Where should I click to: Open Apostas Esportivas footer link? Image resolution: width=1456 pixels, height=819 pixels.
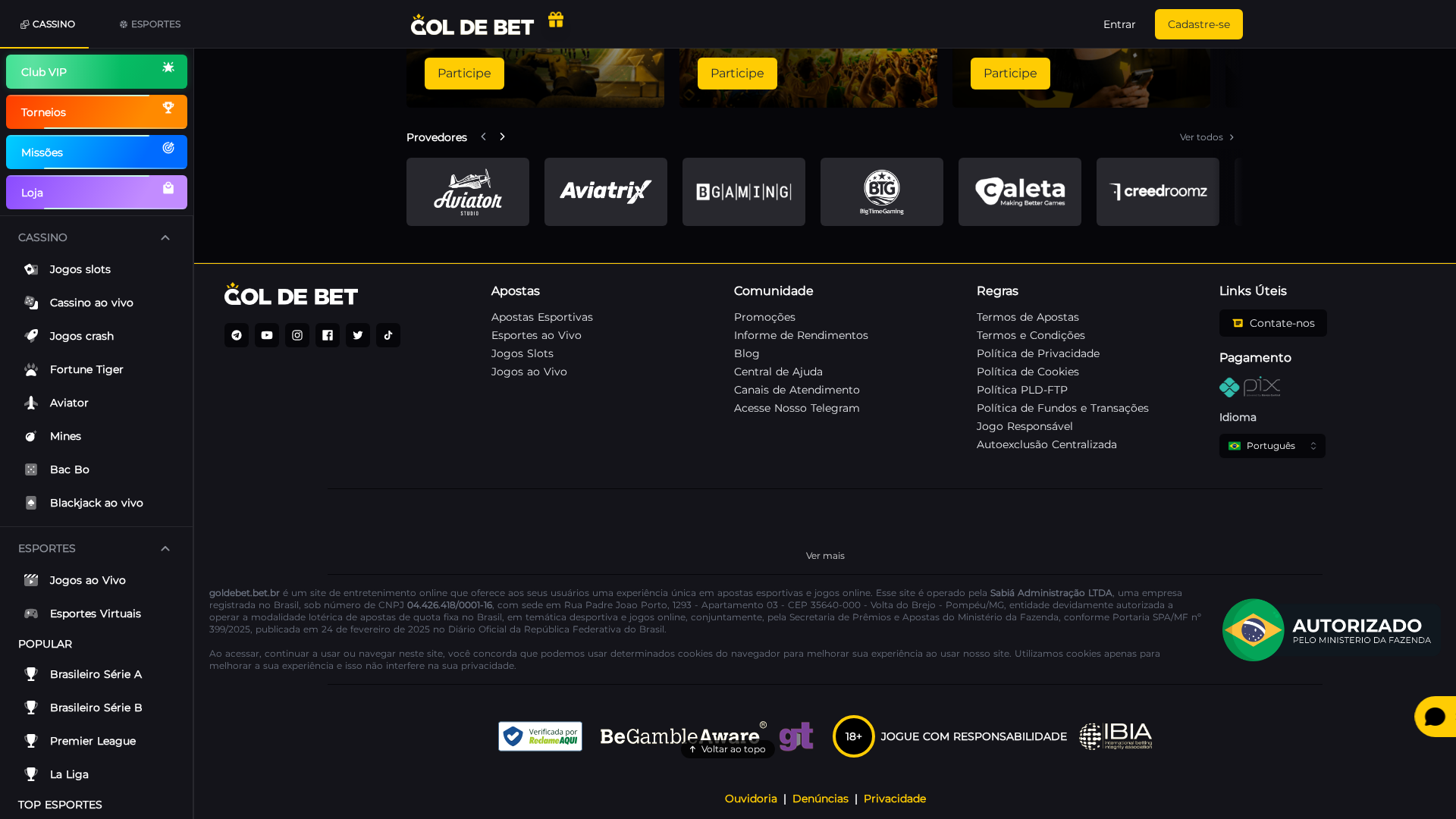tap(542, 317)
